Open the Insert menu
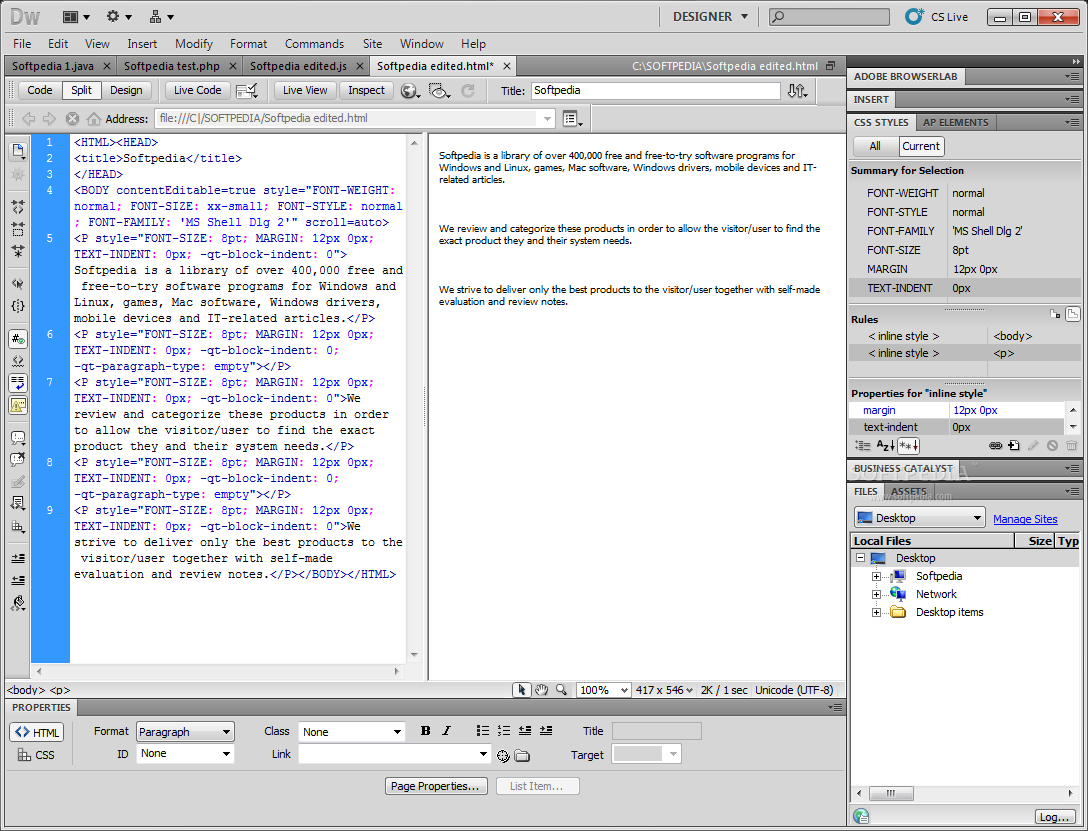Image resolution: width=1088 pixels, height=831 pixels. [x=142, y=44]
